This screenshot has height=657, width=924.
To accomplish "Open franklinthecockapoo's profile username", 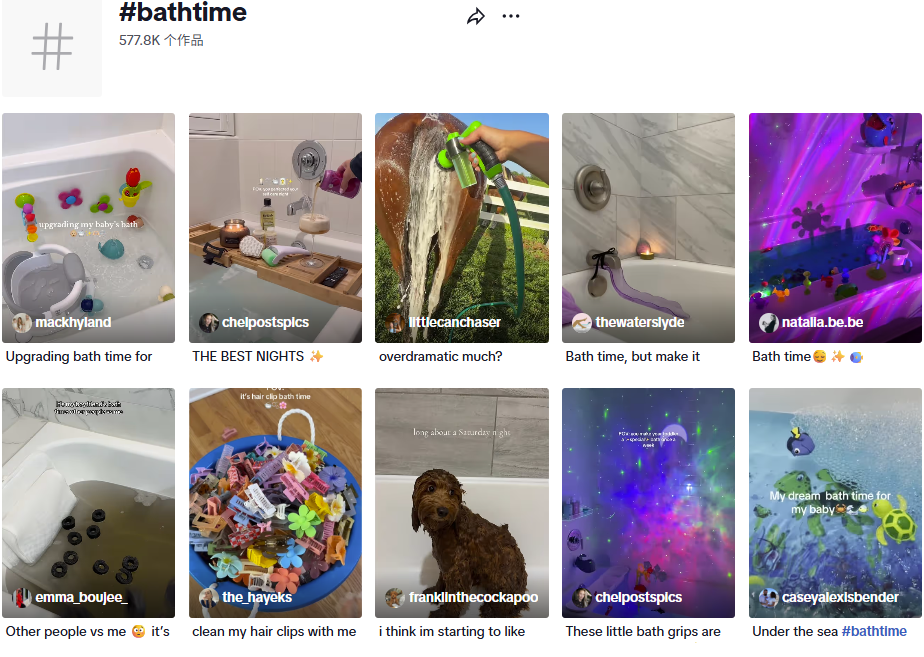I will point(473,598).
